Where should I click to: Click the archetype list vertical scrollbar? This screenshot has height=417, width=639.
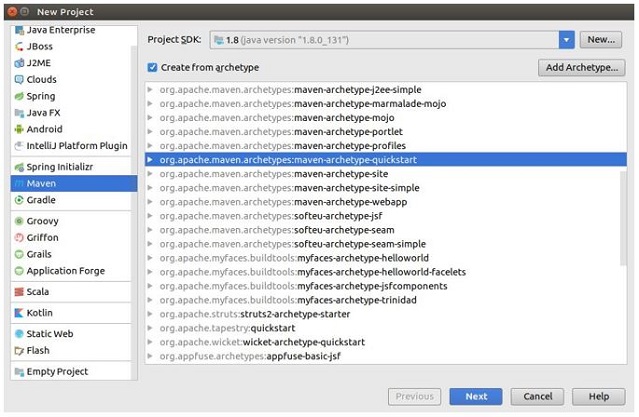(623, 218)
